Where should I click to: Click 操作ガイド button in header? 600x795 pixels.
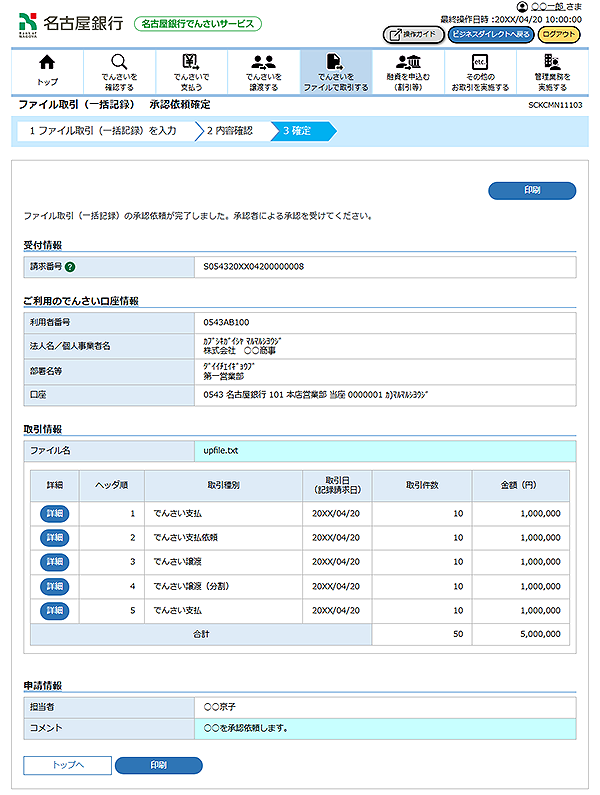click(413, 35)
